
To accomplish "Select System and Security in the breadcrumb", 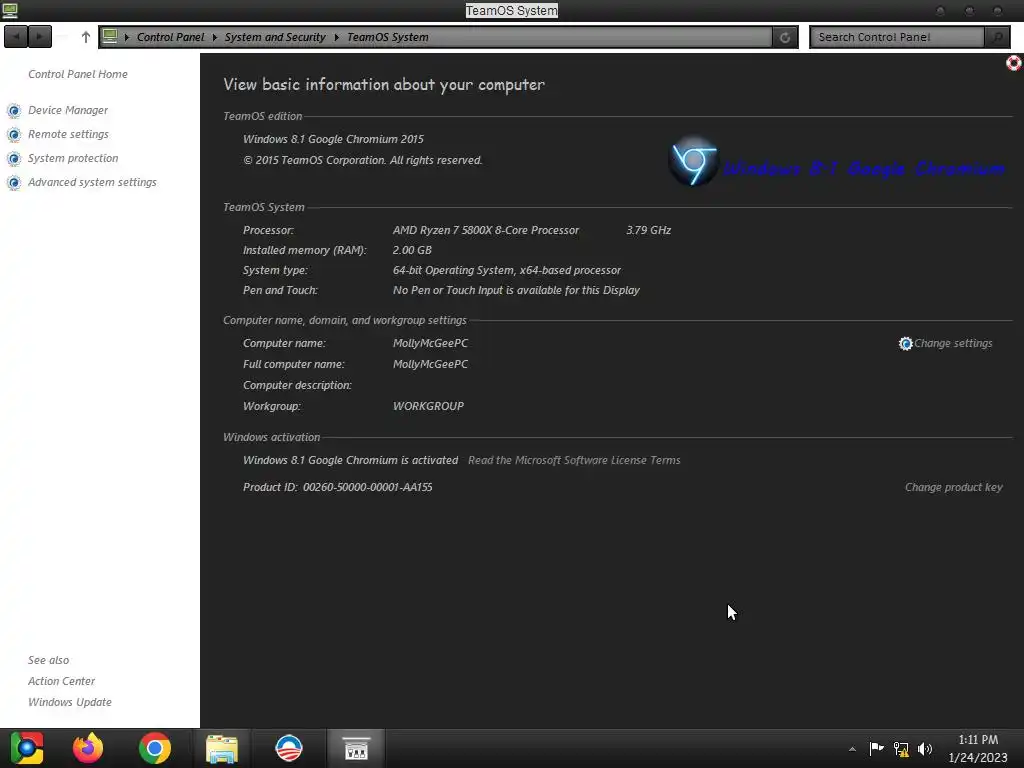I will (x=275, y=37).
